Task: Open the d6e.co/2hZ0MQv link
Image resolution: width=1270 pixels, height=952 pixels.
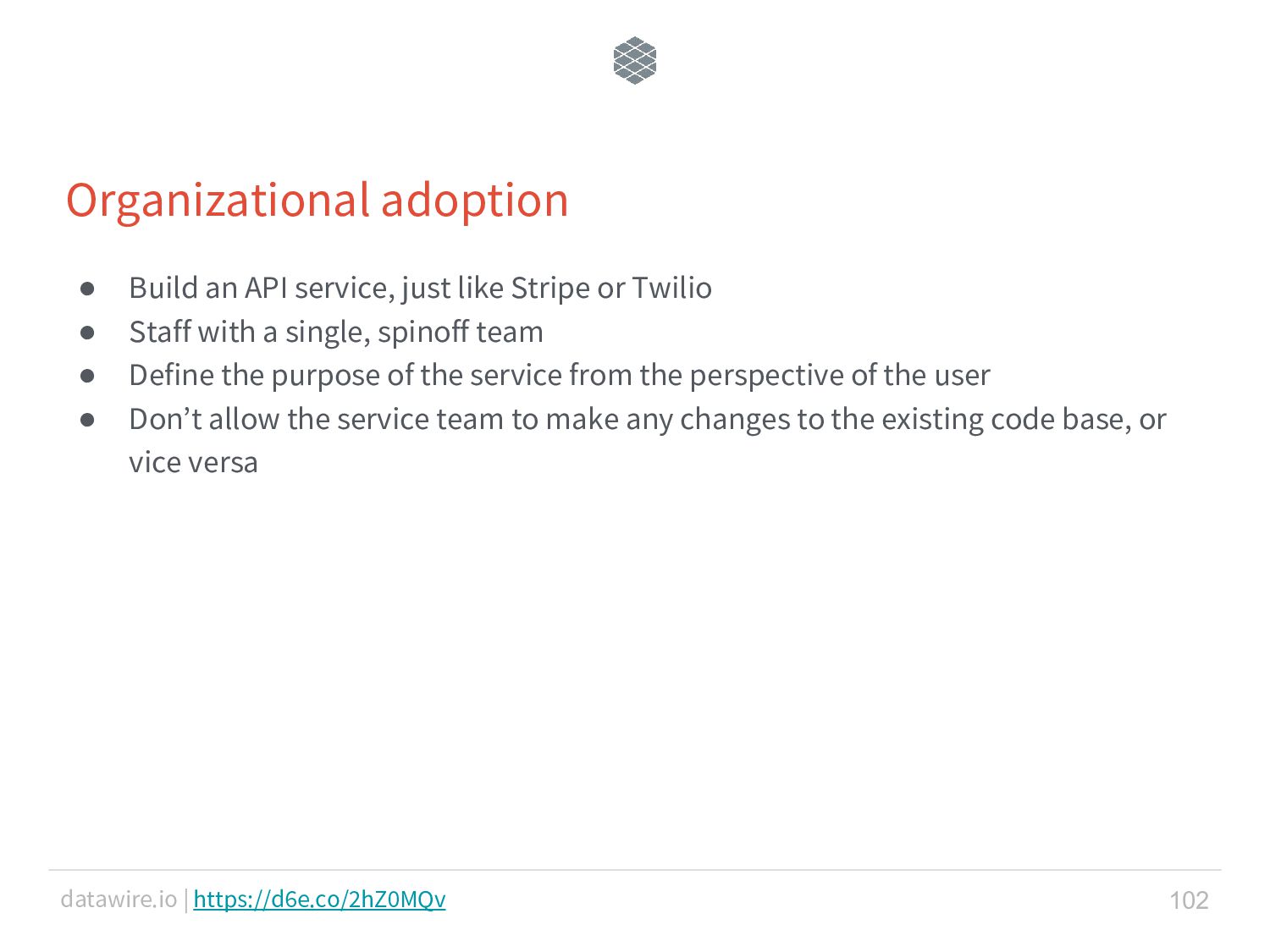Action: point(319,899)
